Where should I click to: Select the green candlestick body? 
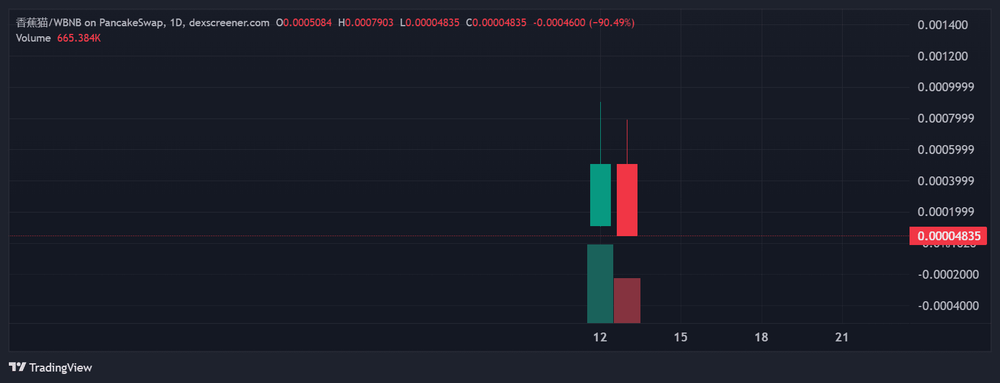[600, 195]
